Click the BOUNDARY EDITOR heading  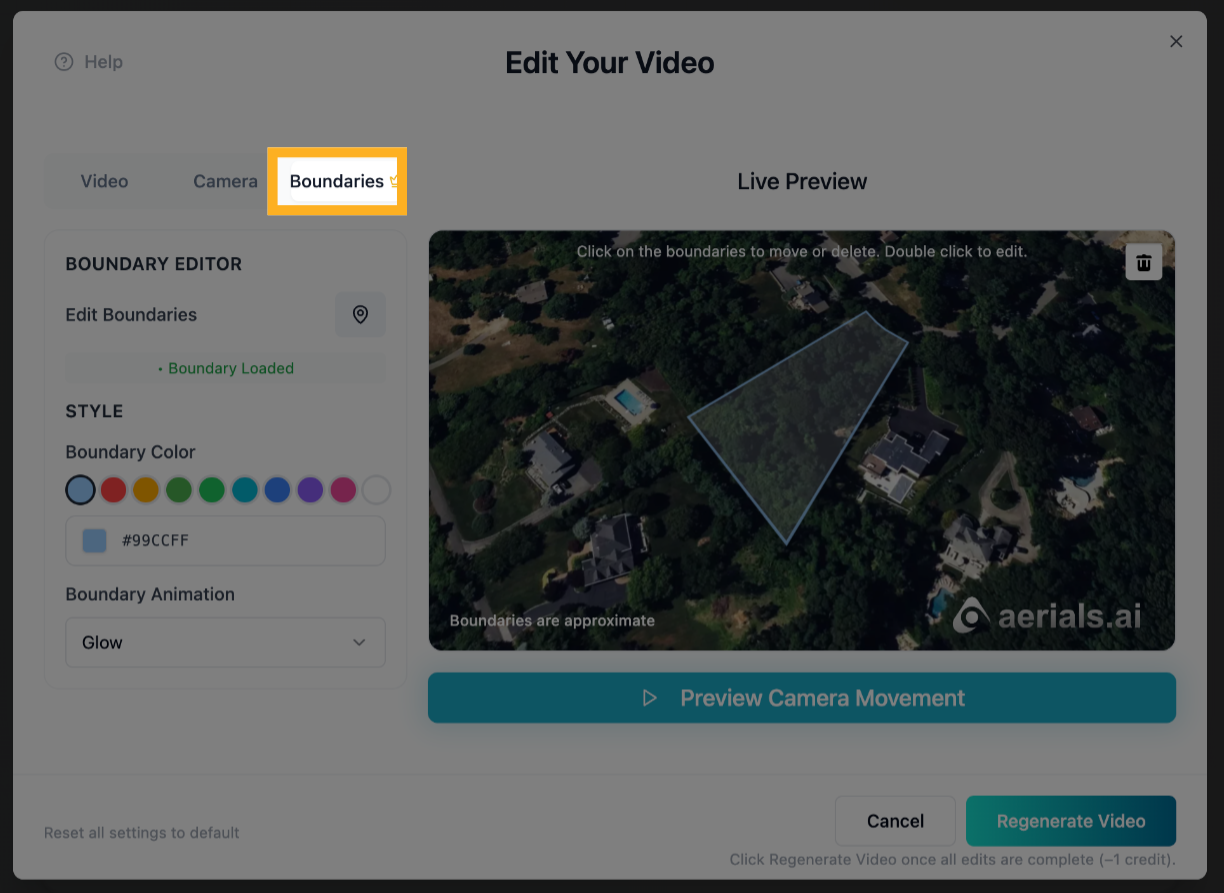point(154,264)
